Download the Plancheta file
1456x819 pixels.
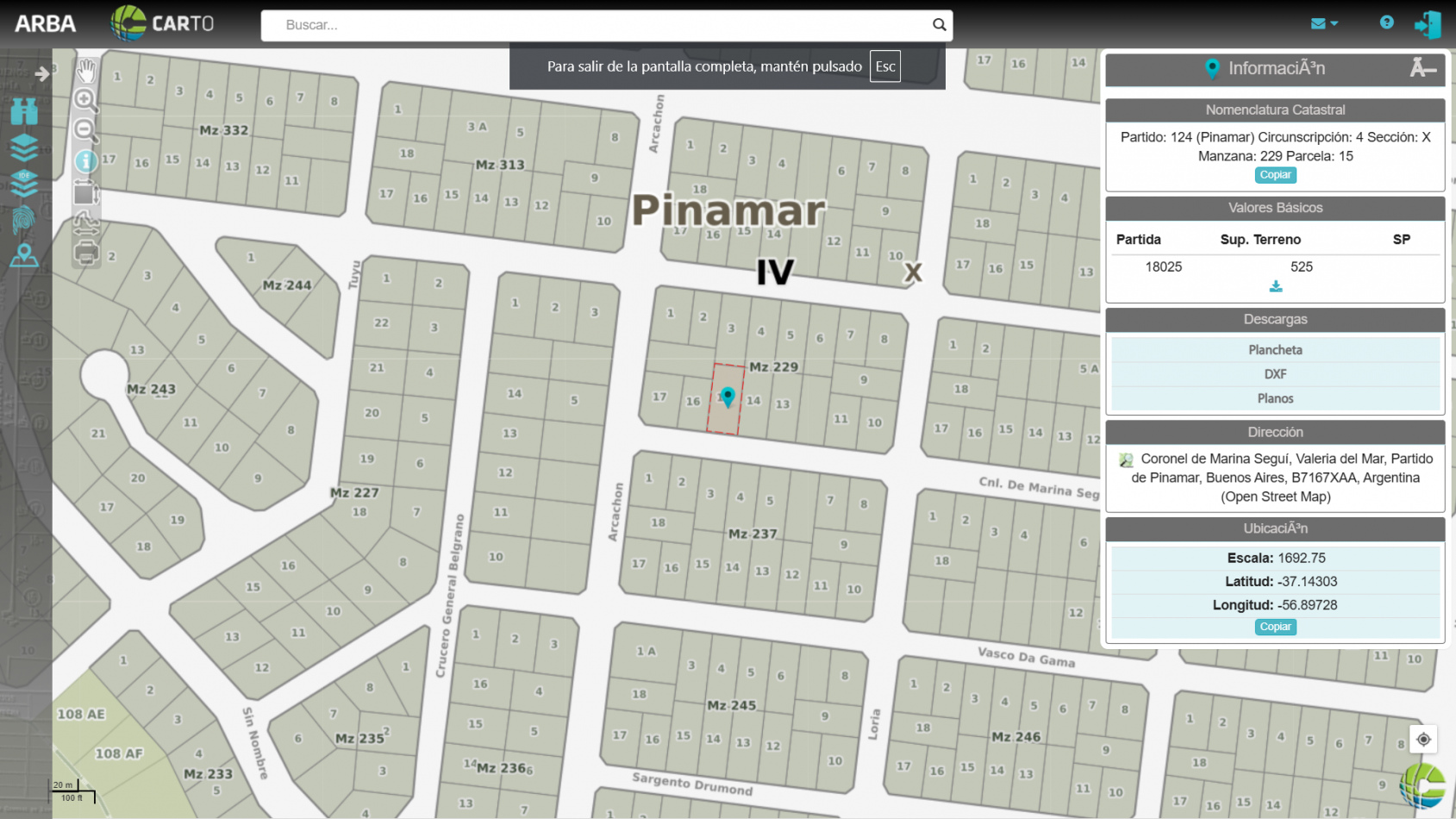1275,350
